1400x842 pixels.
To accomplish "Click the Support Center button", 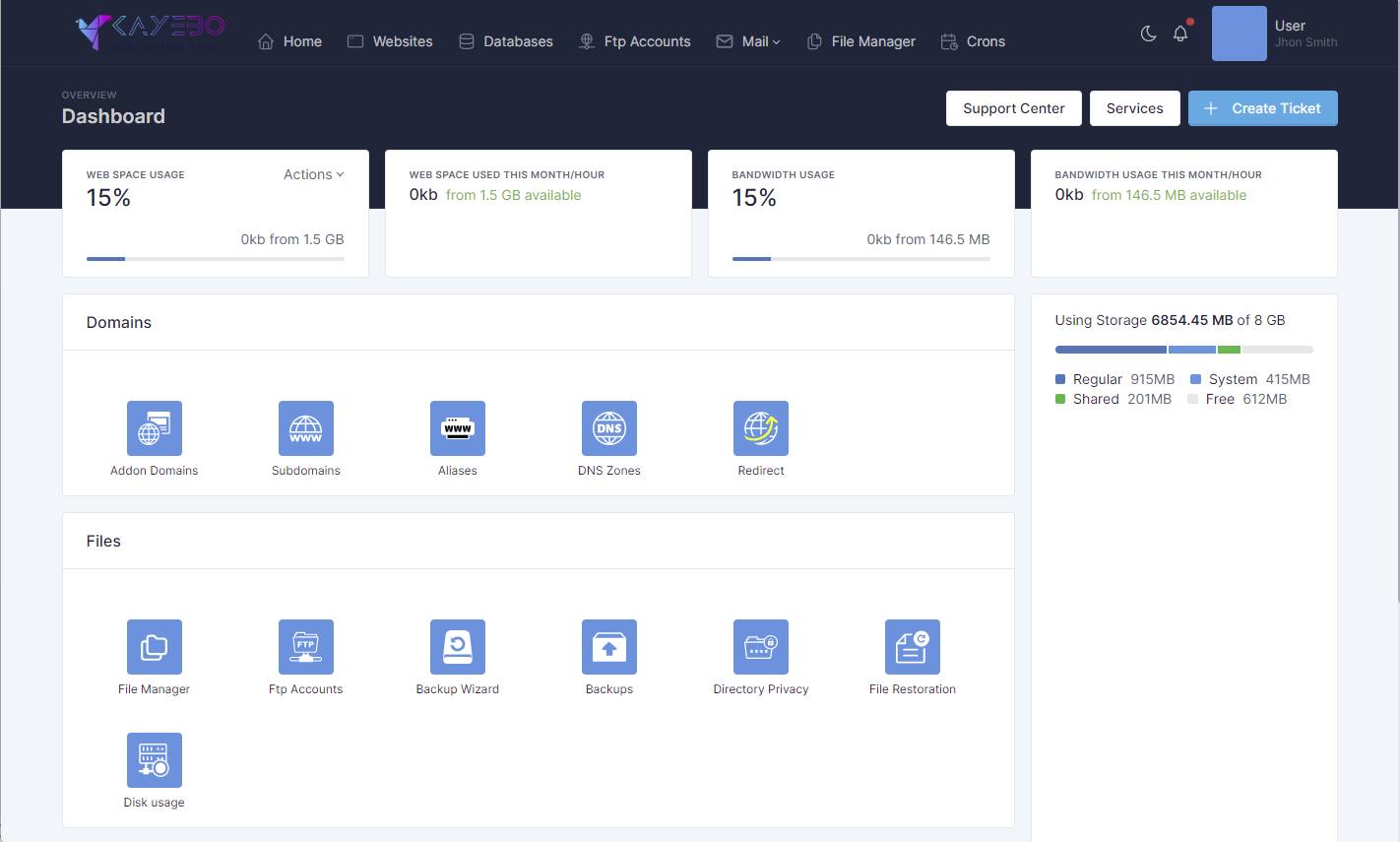I will pos(1014,108).
